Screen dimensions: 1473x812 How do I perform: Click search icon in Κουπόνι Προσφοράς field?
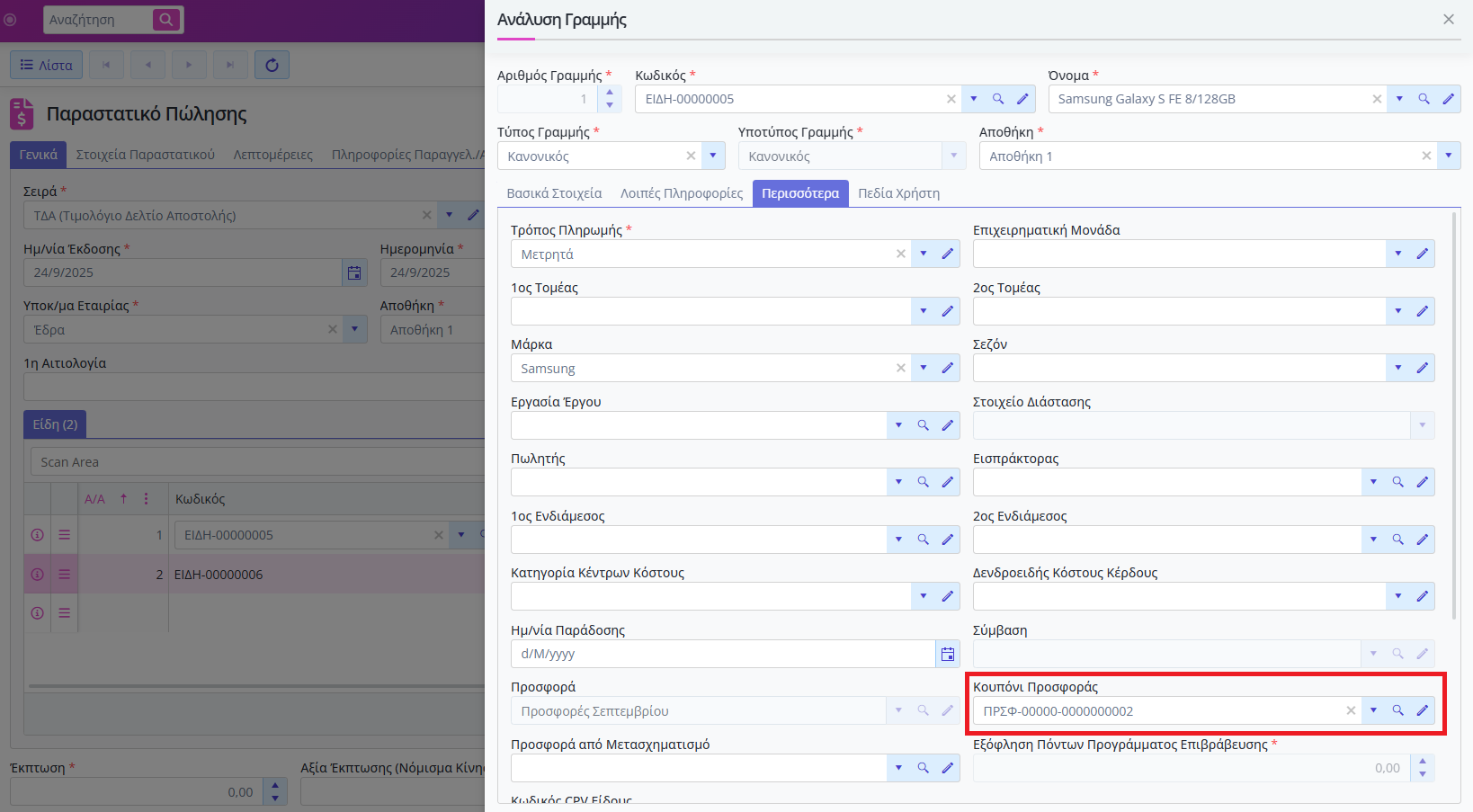click(x=1397, y=710)
